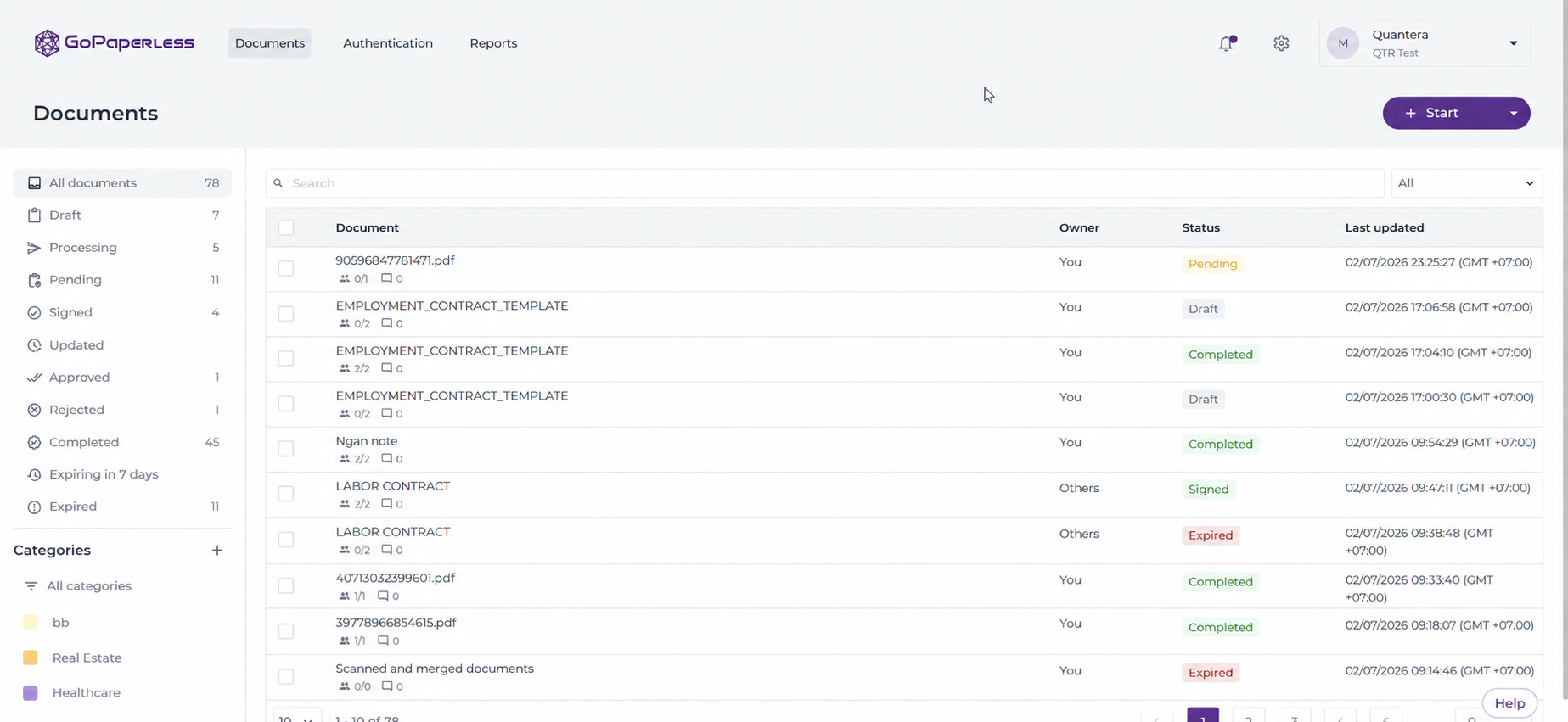Check the Completed EMPLOYMENT_CONTRACT_TEMPLATE checkbox
Viewport: 1568px width, 722px height.
point(286,359)
